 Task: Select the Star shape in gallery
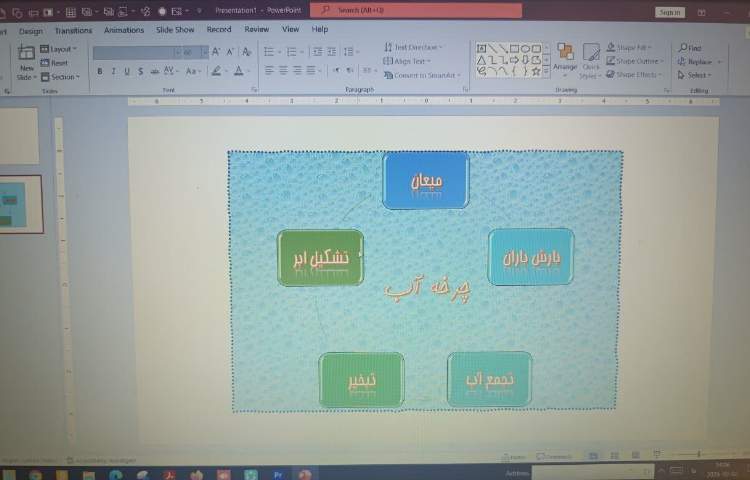pos(536,71)
